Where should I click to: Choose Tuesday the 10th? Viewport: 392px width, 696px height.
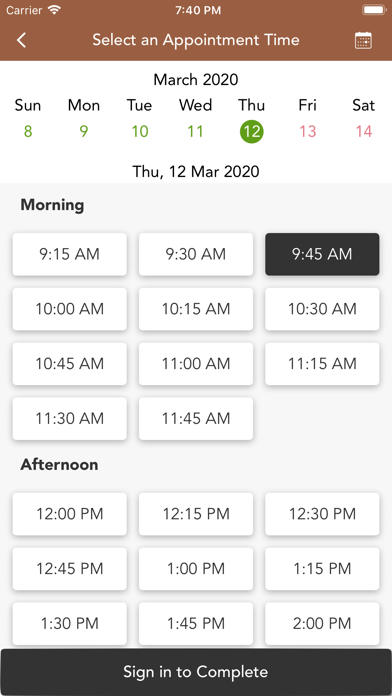point(140,131)
